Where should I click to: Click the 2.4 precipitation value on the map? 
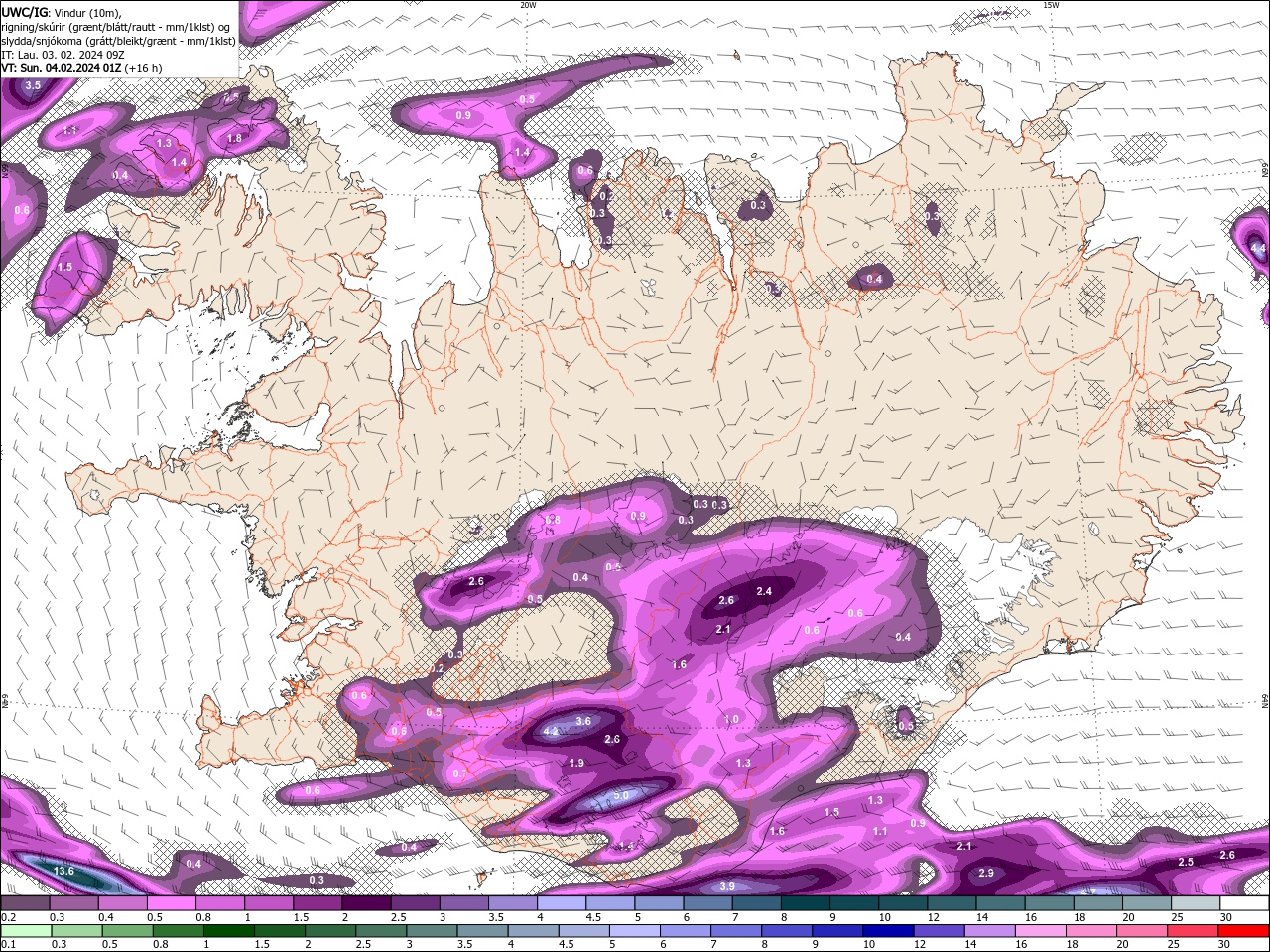764,591
